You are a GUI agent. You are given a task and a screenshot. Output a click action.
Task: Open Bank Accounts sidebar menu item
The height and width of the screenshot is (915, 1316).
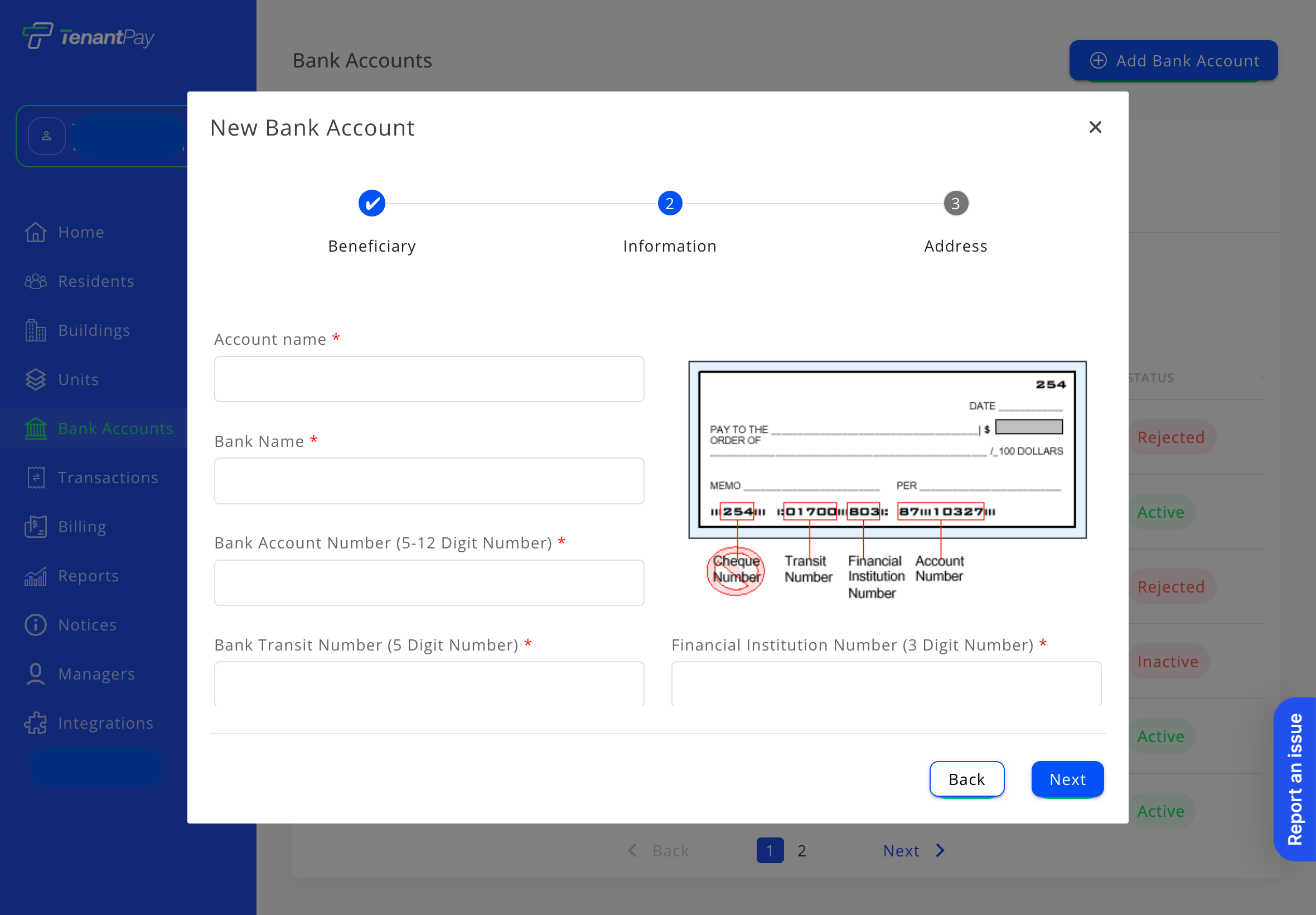tap(114, 429)
